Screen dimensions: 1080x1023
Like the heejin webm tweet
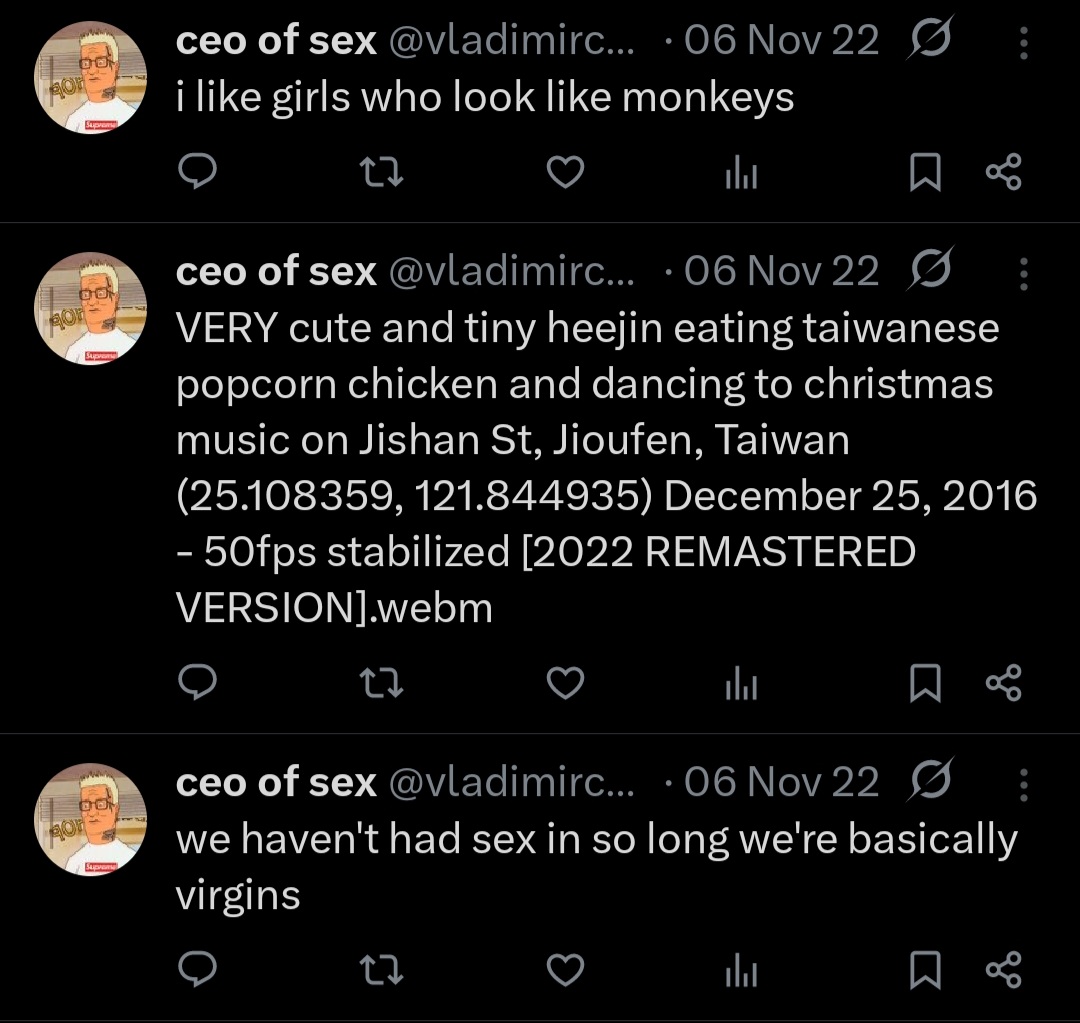tap(565, 683)
